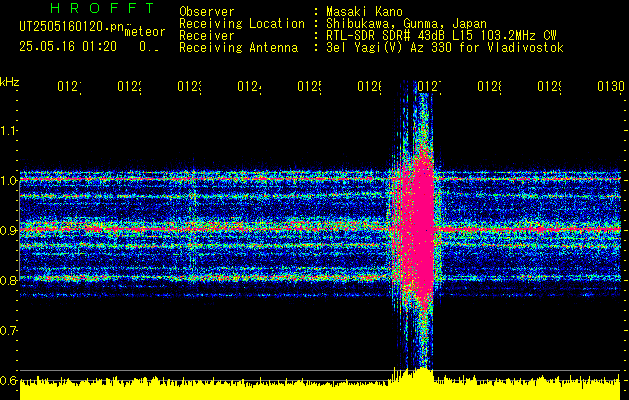Screen dimensions: 629x400
Task: Click the 0130 time marker
Action: pyautogui.click(x=611, y=87)
